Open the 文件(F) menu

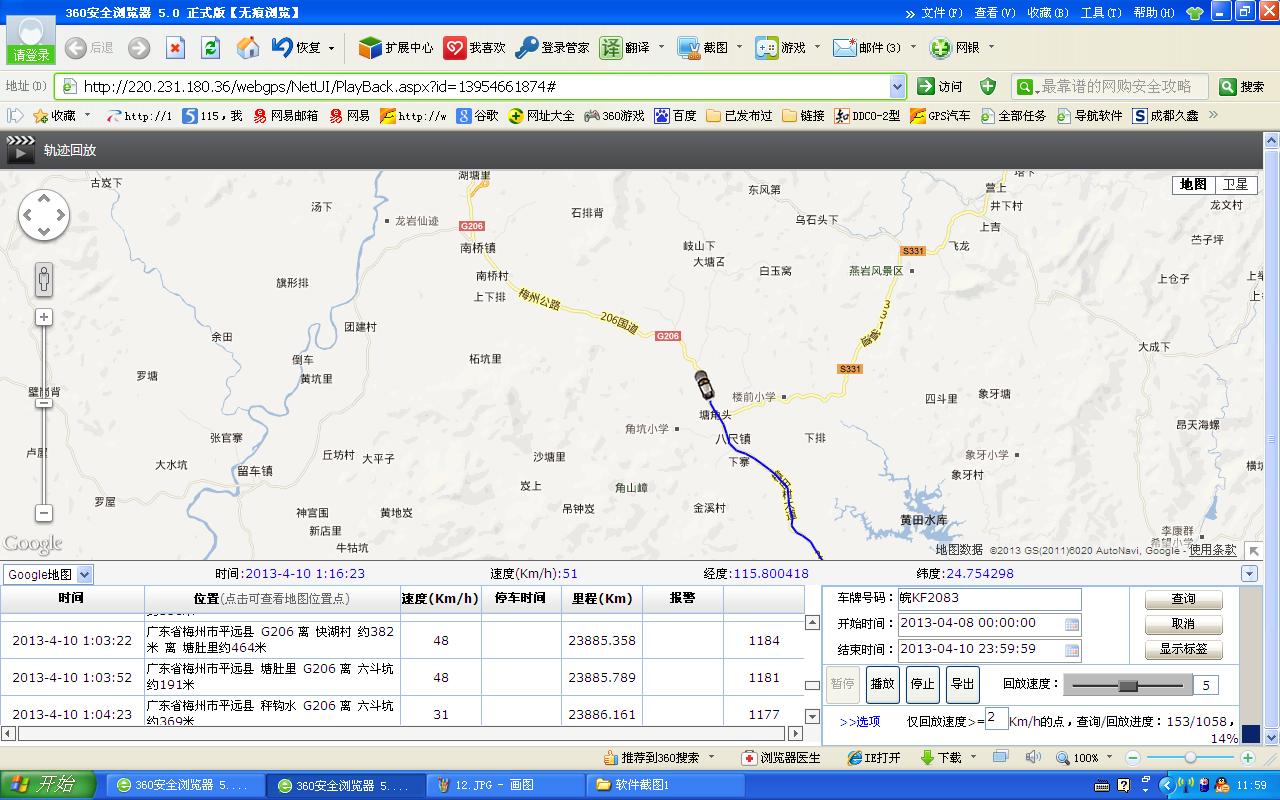click(942, 13)
